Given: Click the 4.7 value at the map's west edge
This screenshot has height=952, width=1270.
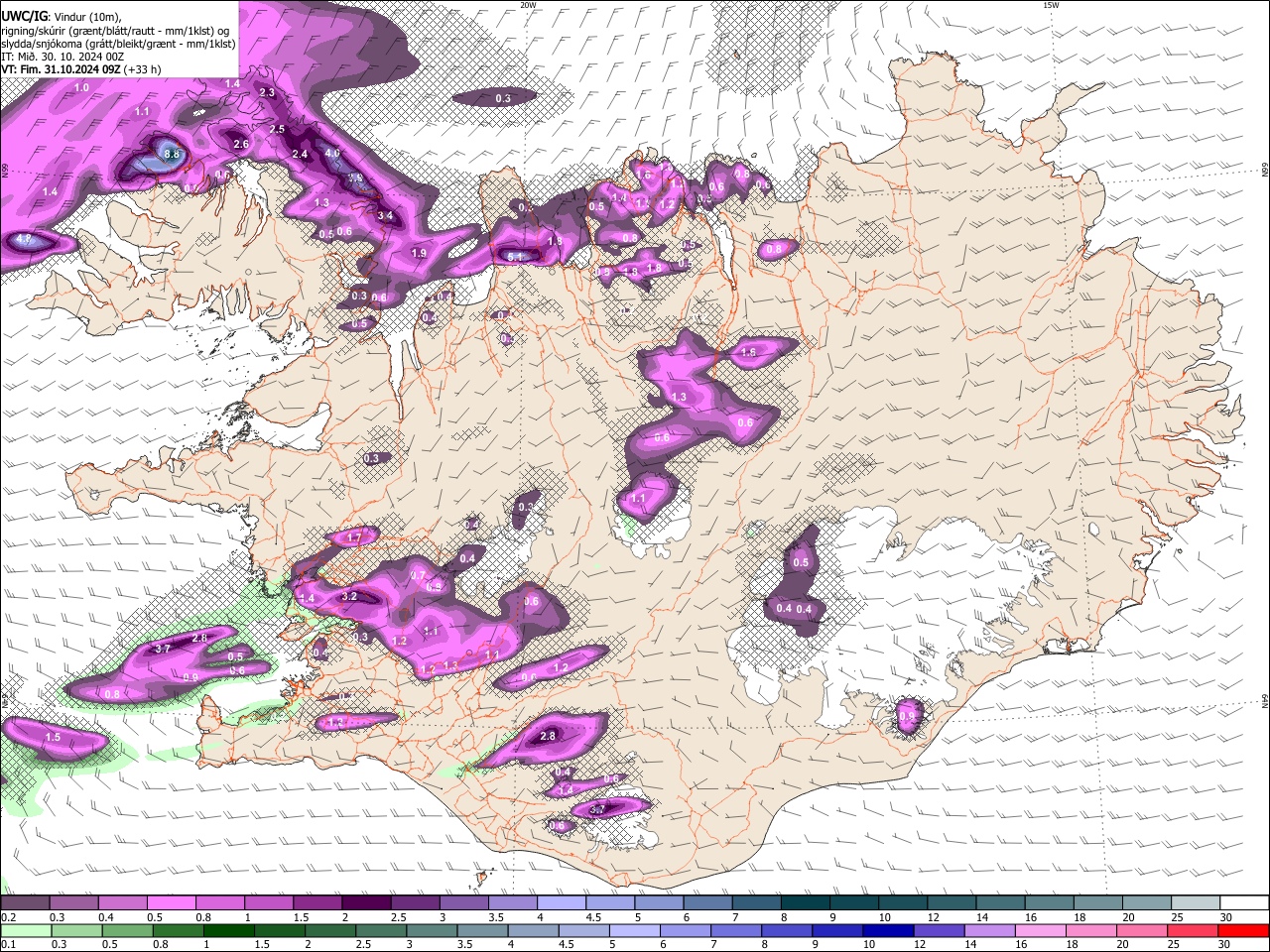Looking at the screenshot, I should (25, 240).
